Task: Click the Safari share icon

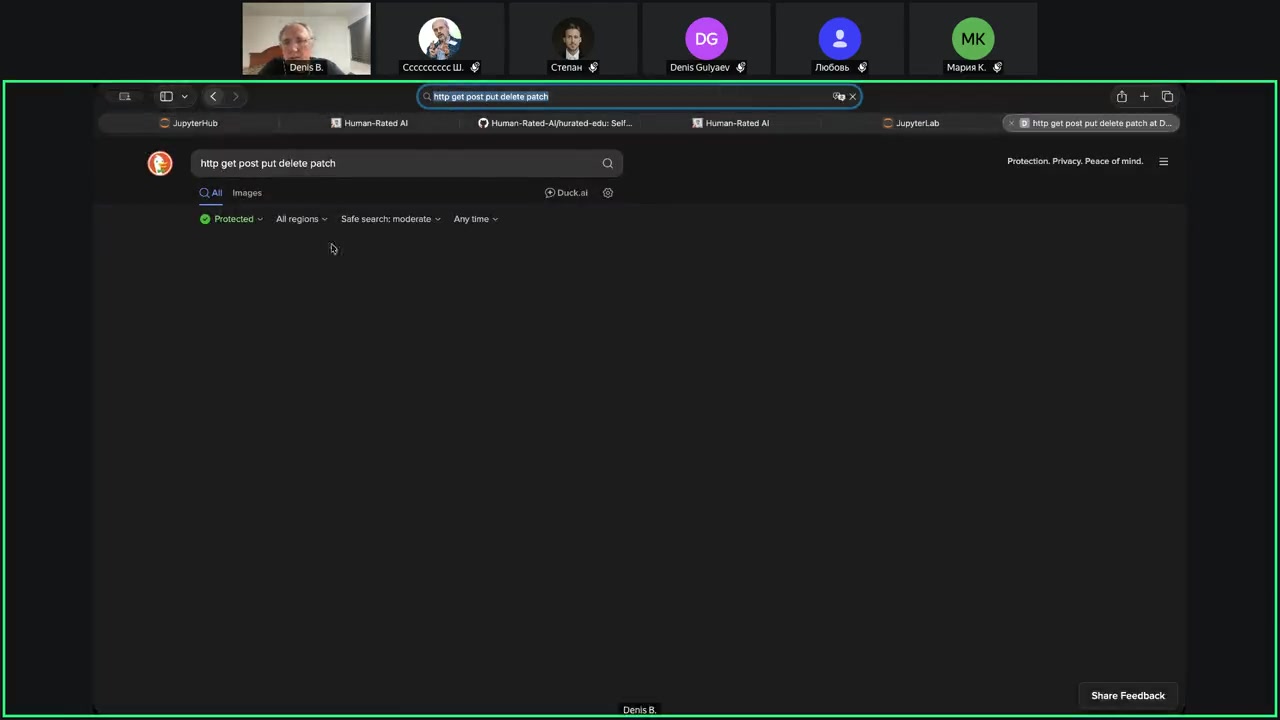Action: point(1121,97)
